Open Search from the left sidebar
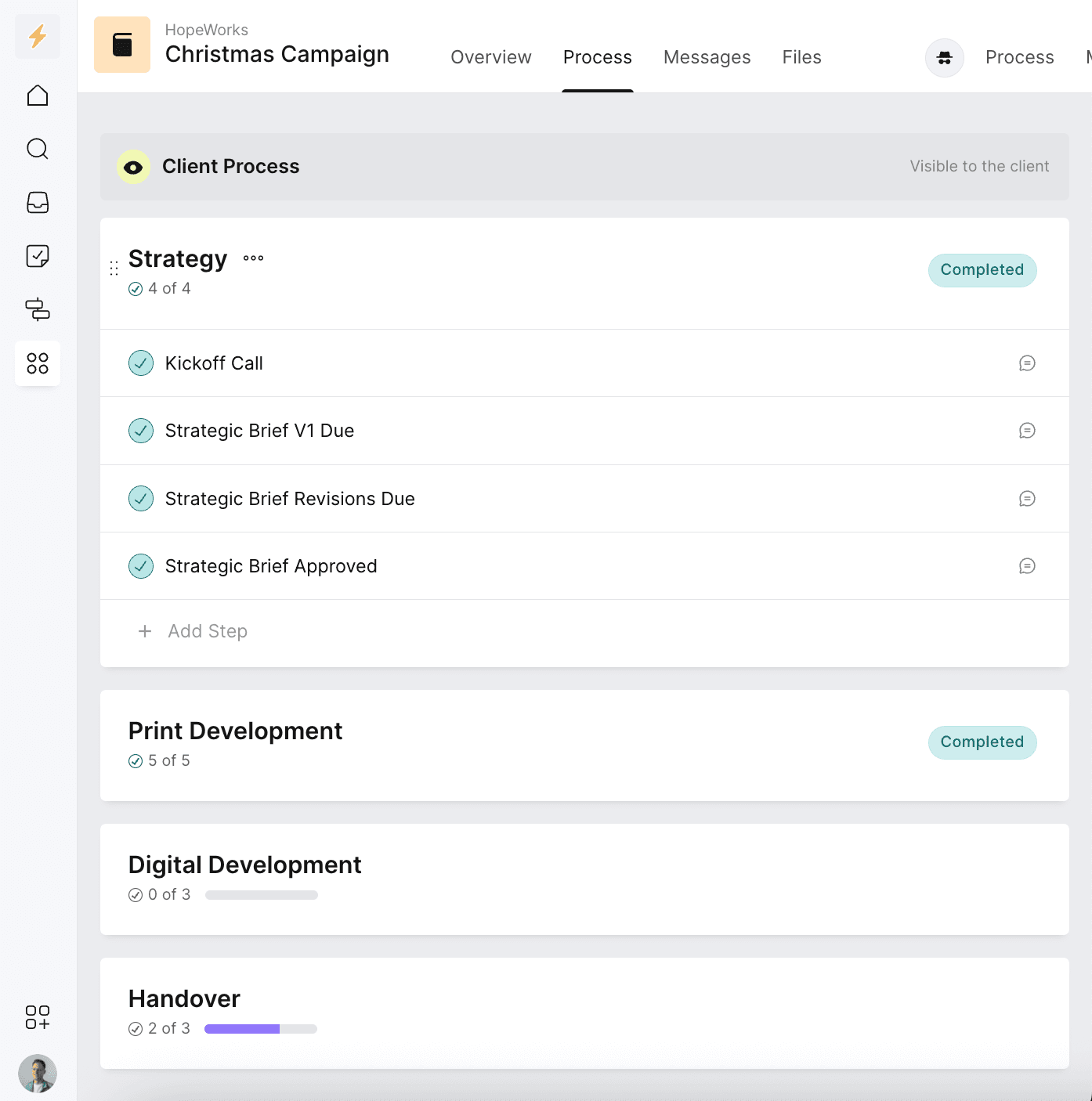1092x1101 pixels. 38,149
